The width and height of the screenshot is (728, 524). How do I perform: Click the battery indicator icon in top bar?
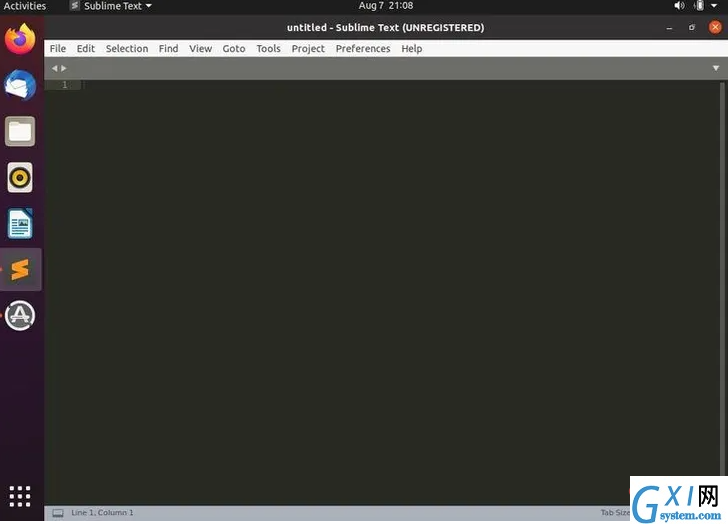point(699,6)
